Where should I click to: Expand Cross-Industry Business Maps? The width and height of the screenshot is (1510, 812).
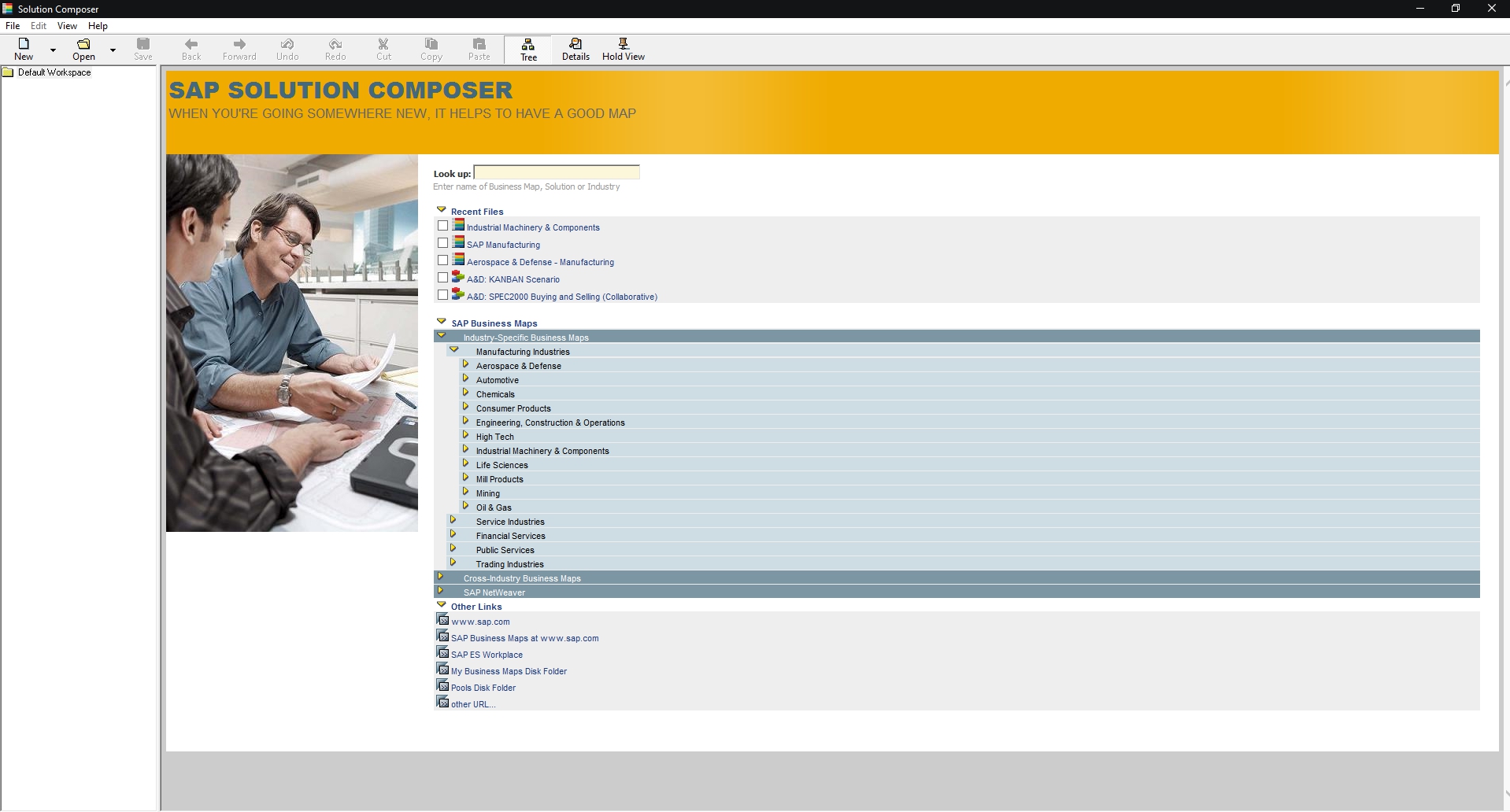tap(440, 577)
